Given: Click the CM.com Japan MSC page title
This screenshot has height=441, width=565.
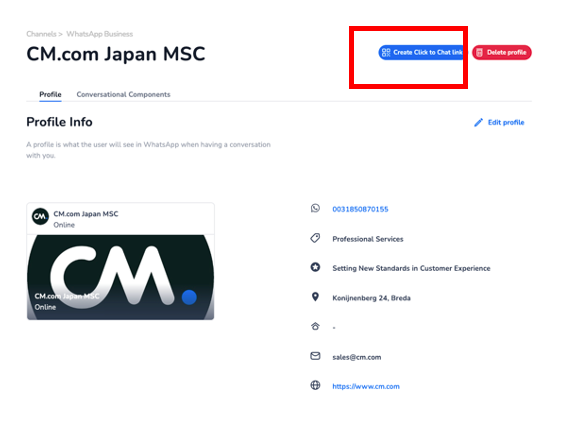Looking at the screenshot, I should pos(116,54).
